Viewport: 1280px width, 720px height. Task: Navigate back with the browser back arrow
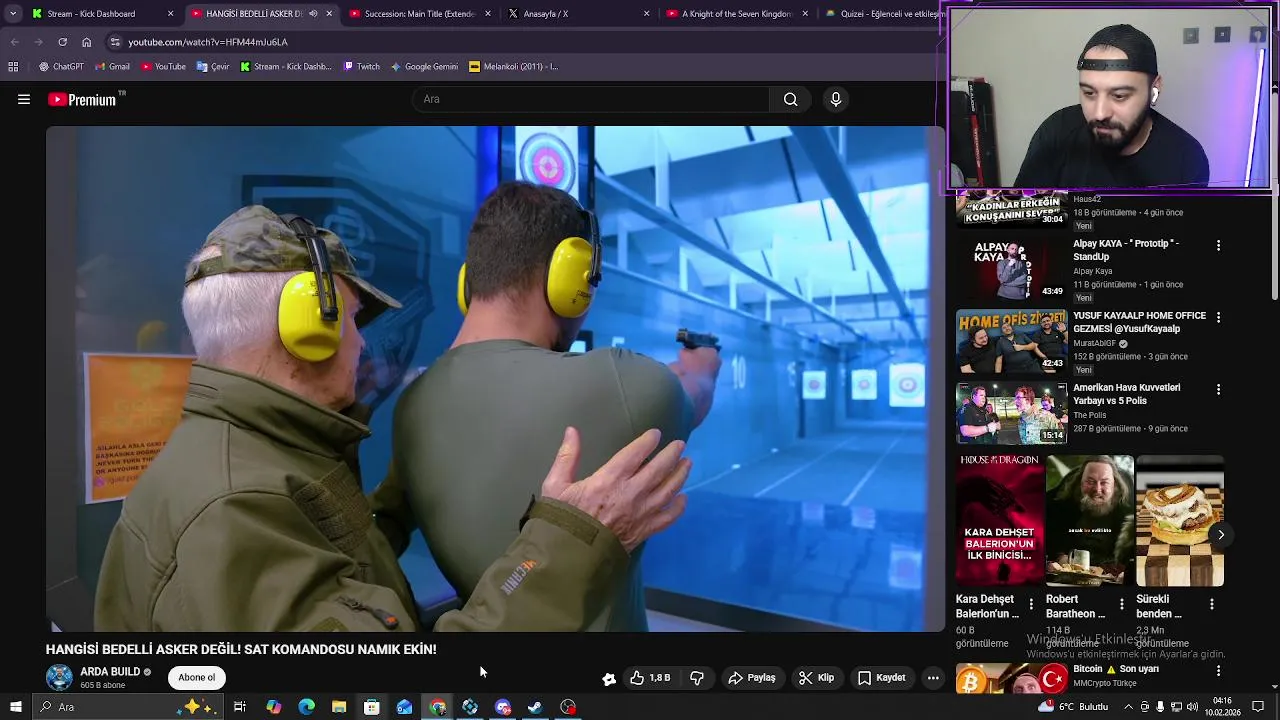click(x=14, y=42)
